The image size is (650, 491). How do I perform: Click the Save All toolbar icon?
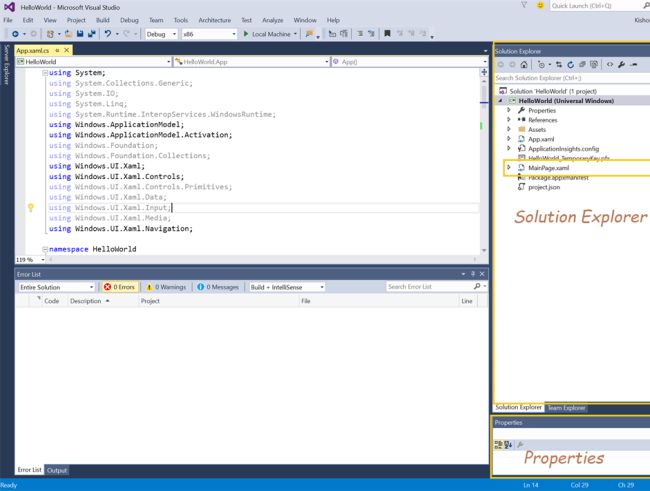click(x=92, y=34)
